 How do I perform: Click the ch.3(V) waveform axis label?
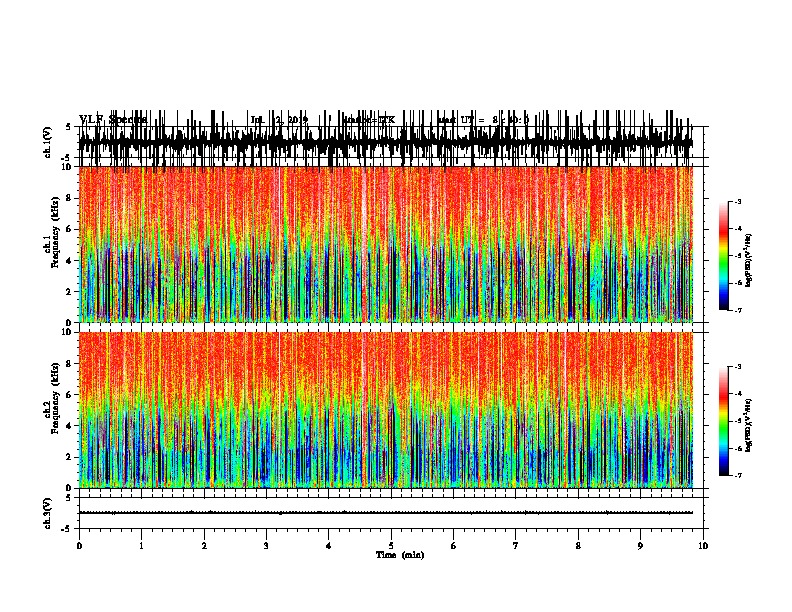[47, 513]
